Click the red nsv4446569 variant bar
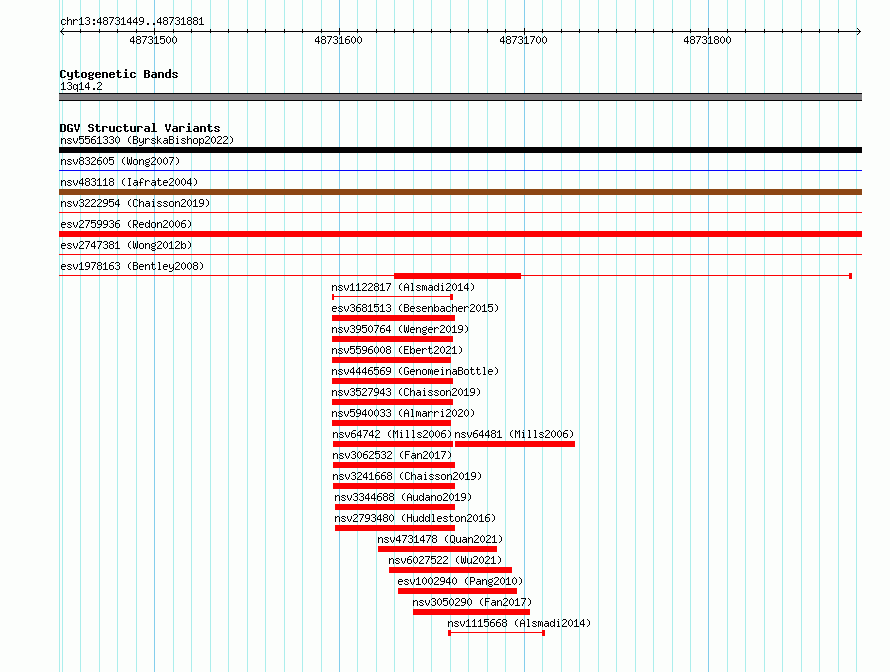 (x=392, y=381)
